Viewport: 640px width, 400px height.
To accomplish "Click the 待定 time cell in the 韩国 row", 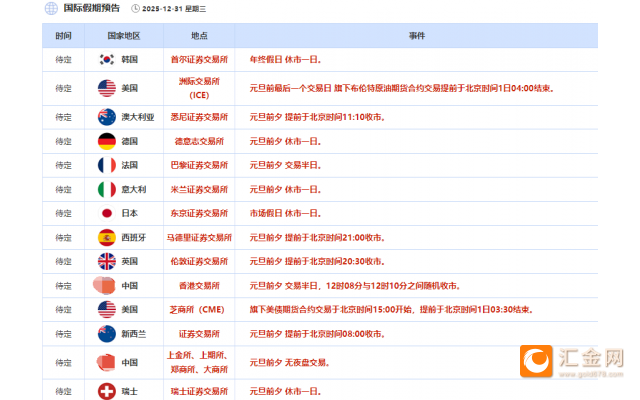I will [x=63, y=60].
